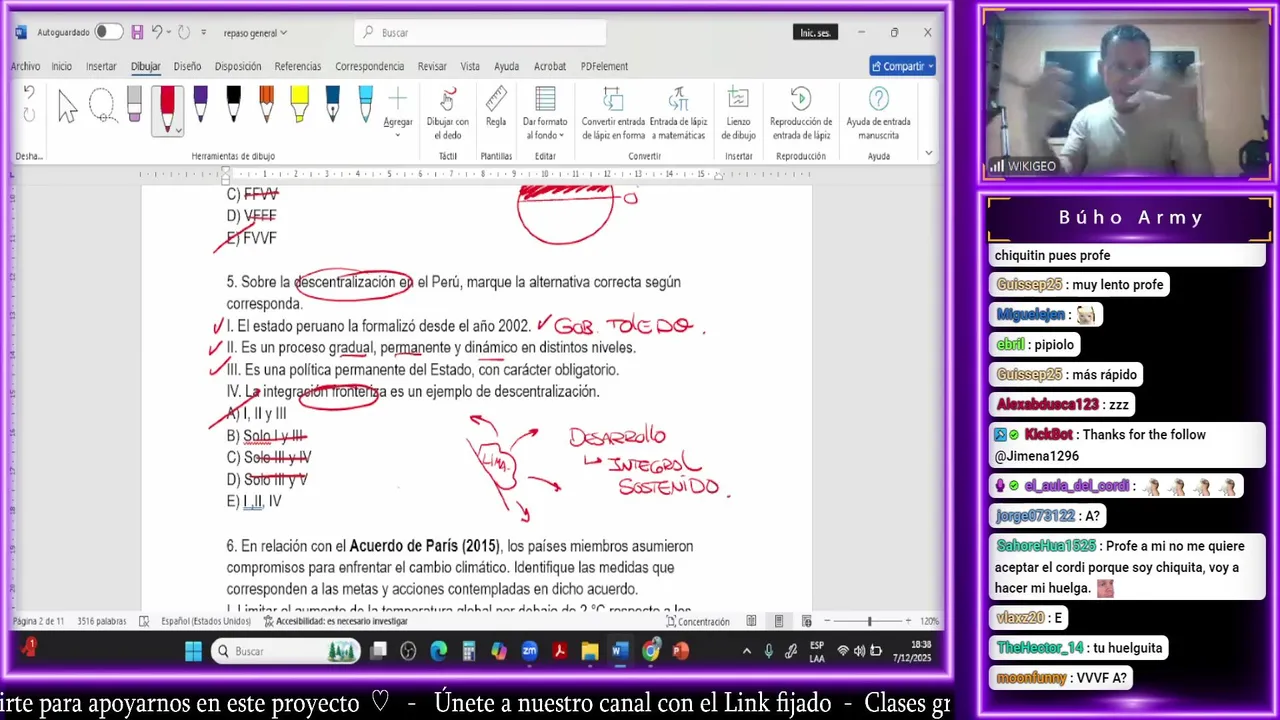Click the Inic. ses. sign-in button
1280x720 pixels.
pos(816,33)
